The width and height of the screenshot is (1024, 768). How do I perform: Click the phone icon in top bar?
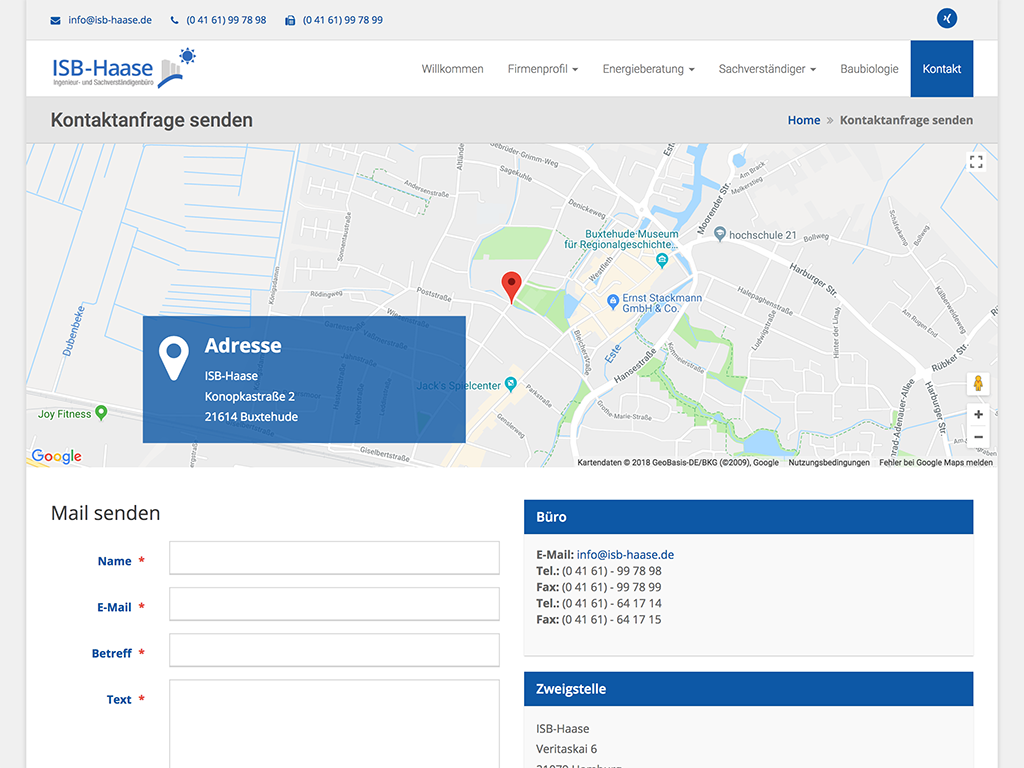pyautogui.click(x=174, y=20)
